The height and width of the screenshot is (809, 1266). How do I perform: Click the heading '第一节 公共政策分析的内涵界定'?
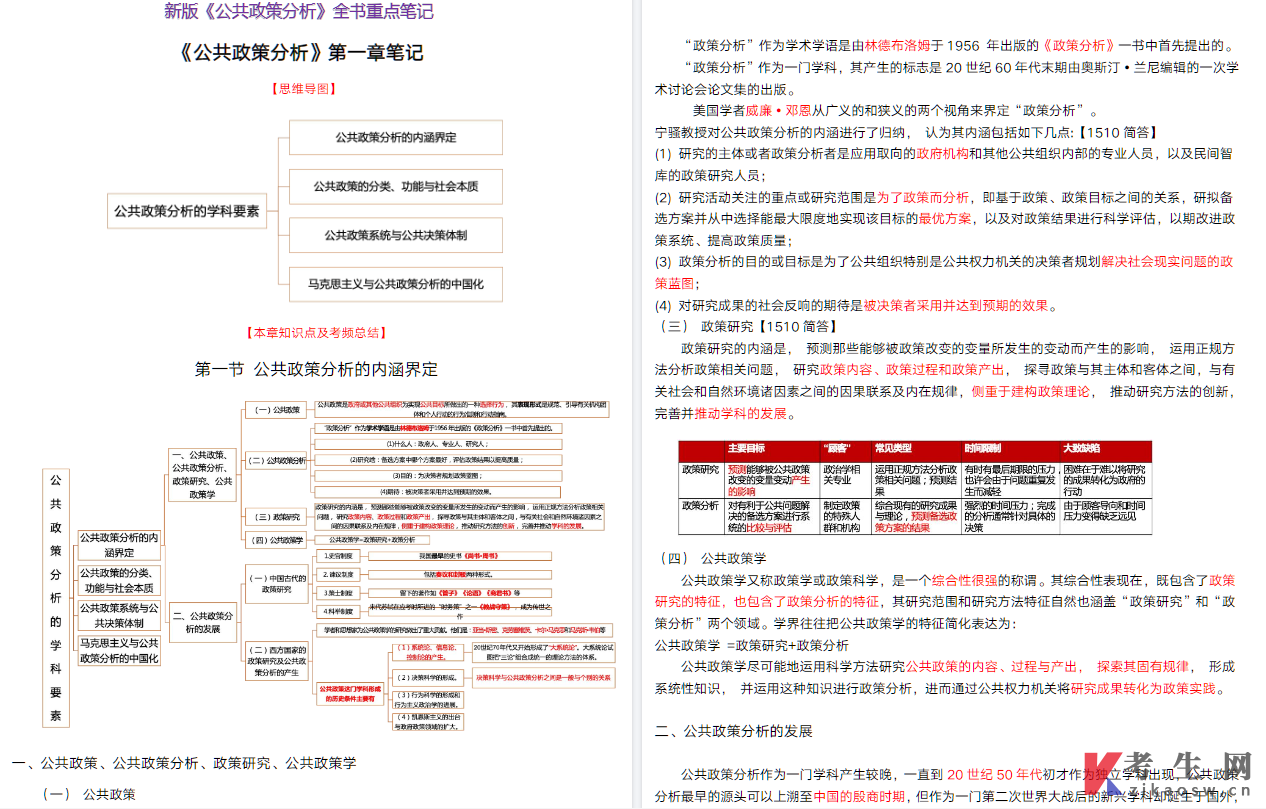coord(316,369)
